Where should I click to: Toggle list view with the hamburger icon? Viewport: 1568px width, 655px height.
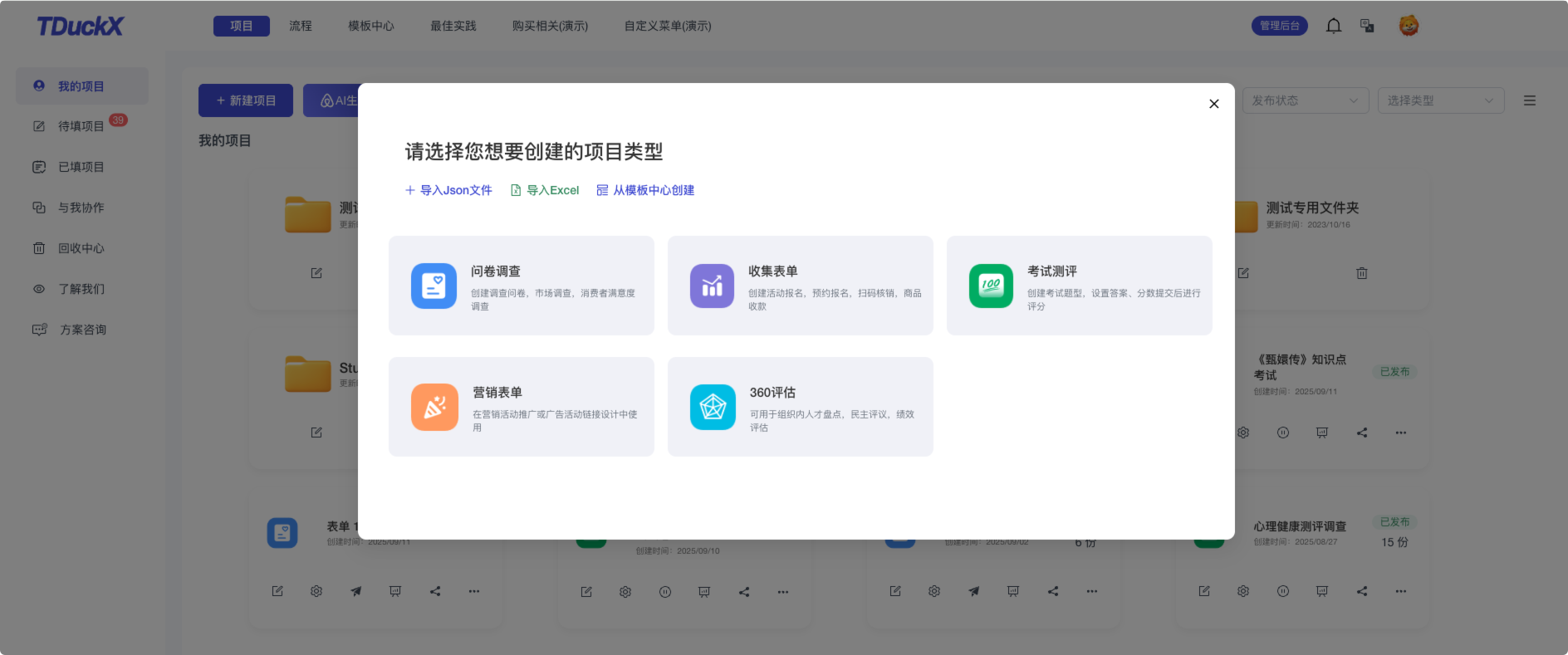[1530, 100]
